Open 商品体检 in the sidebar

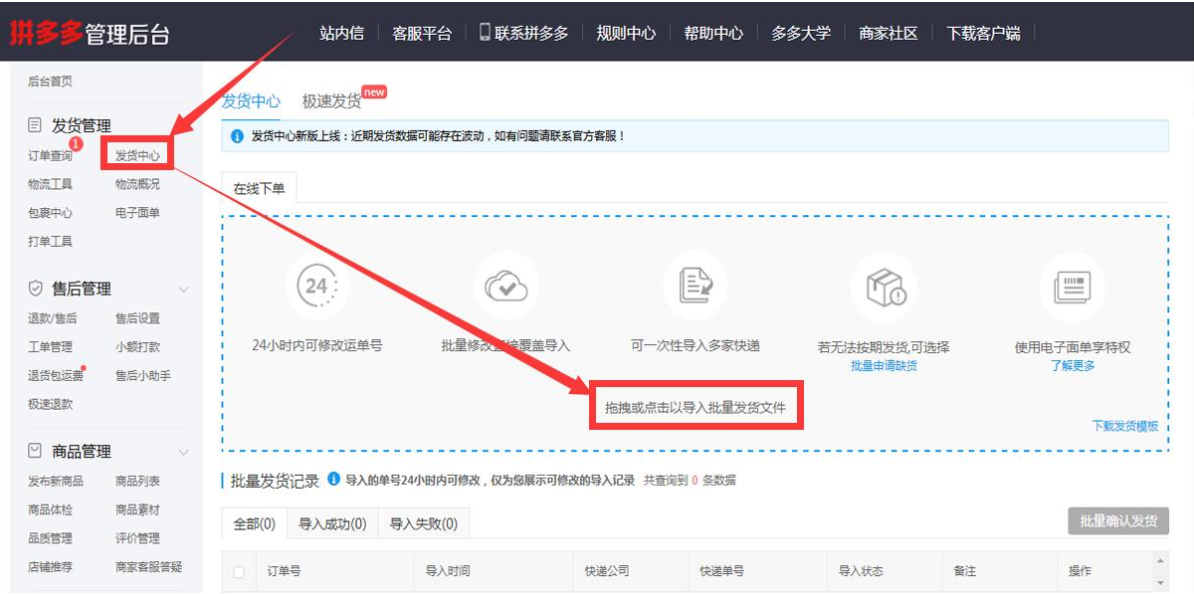tap(50, 509)
